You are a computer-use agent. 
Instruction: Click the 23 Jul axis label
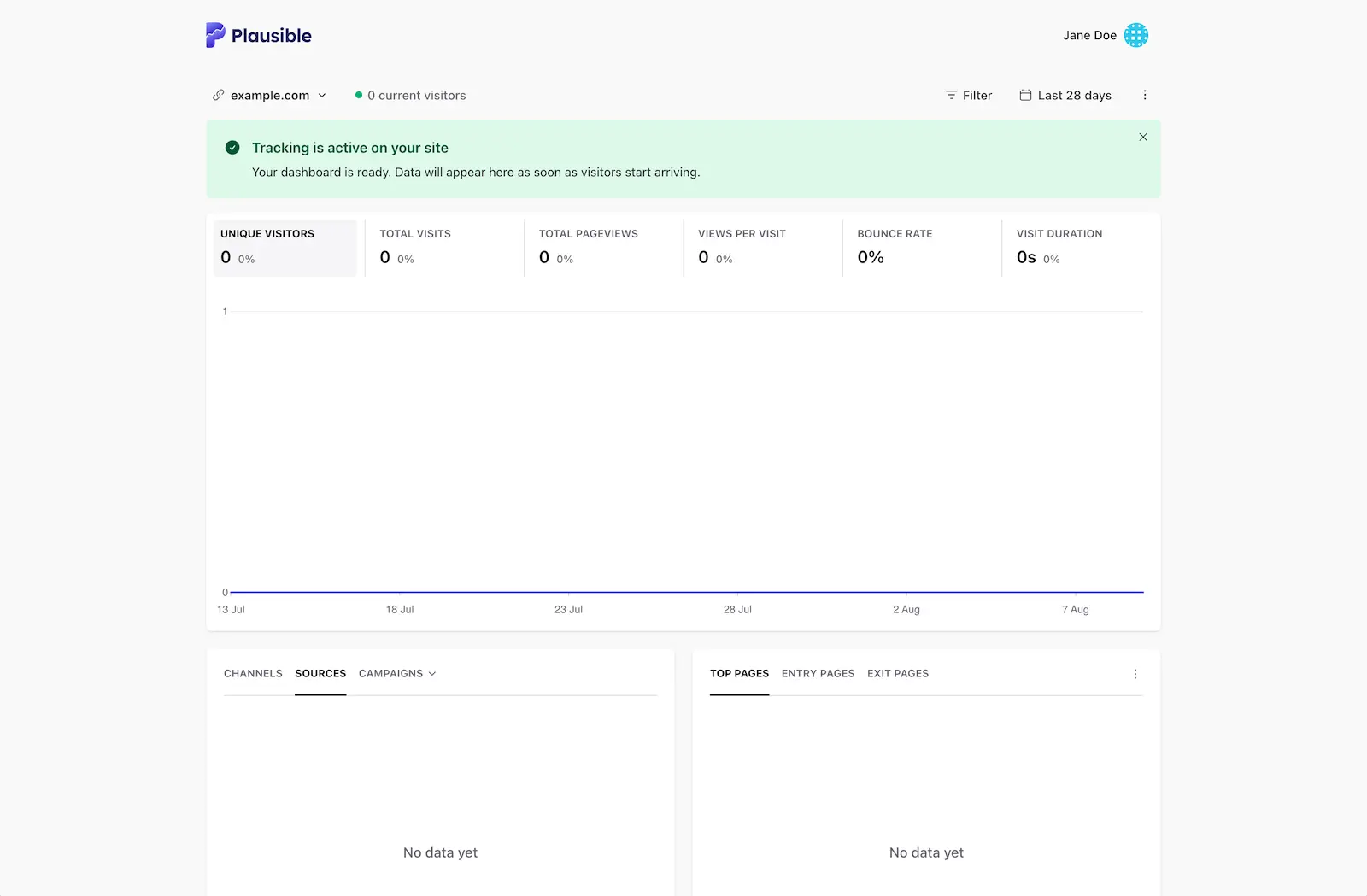[x=568, y=609]
